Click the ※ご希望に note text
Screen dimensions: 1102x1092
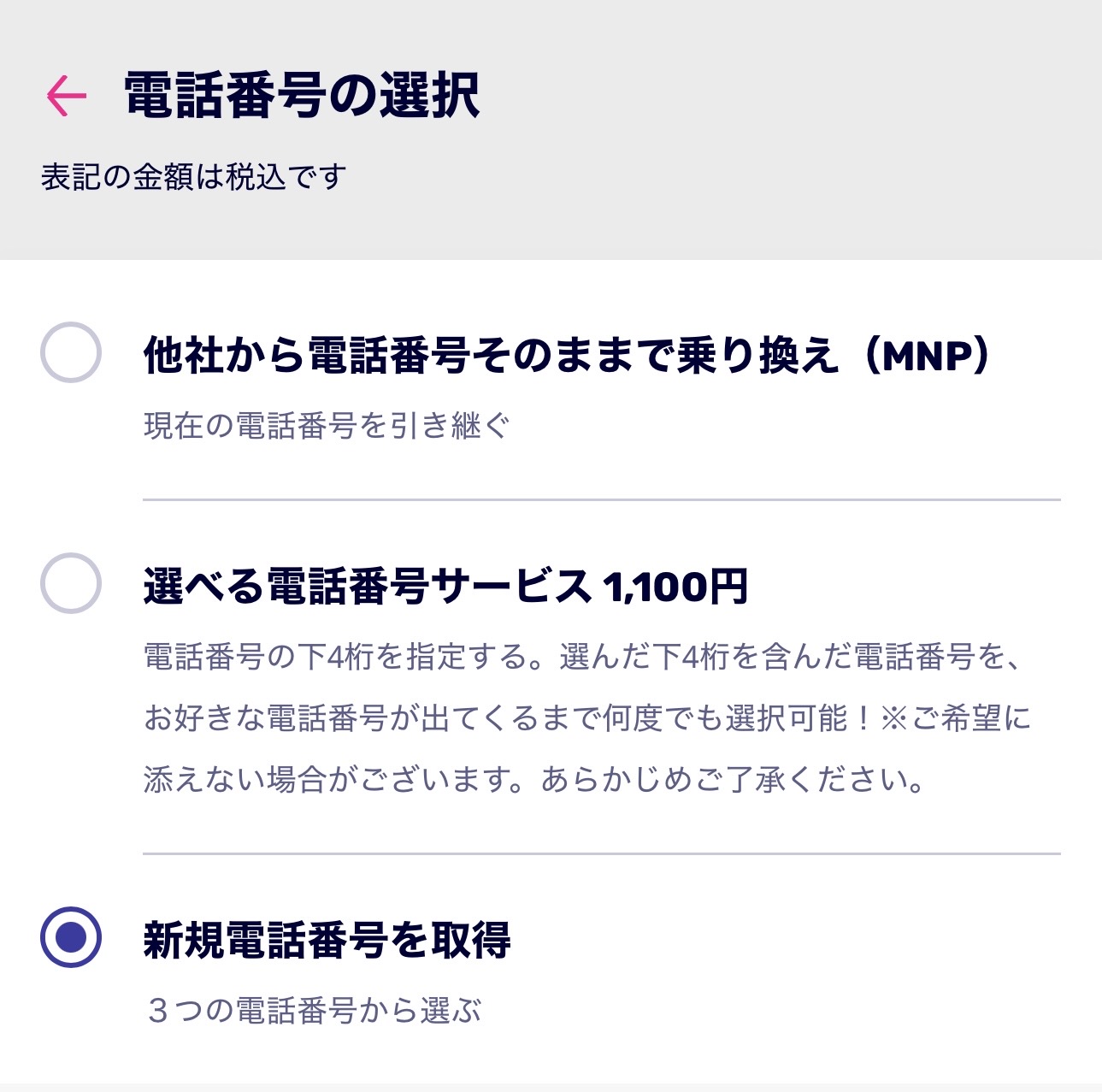point(956,717)
